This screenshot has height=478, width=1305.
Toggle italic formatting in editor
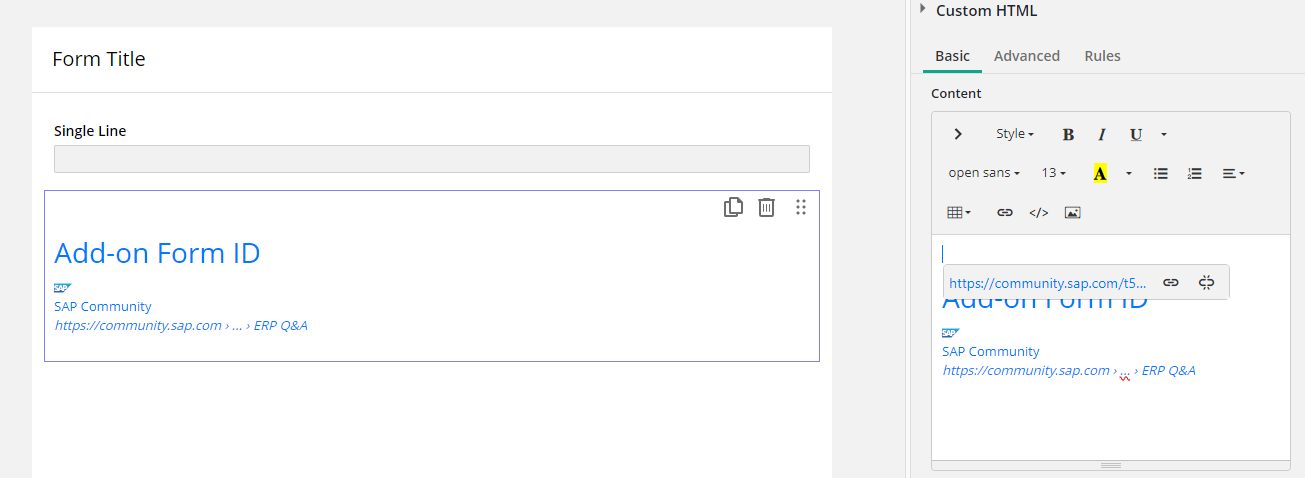(x=1102, y=134)
